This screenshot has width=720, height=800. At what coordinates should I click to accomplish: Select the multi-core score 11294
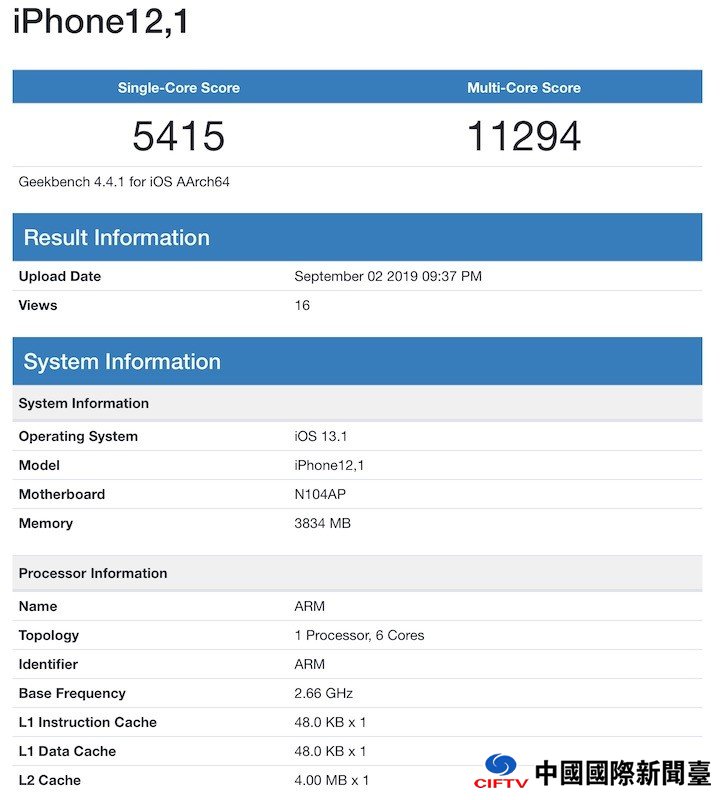pos(524,136)
